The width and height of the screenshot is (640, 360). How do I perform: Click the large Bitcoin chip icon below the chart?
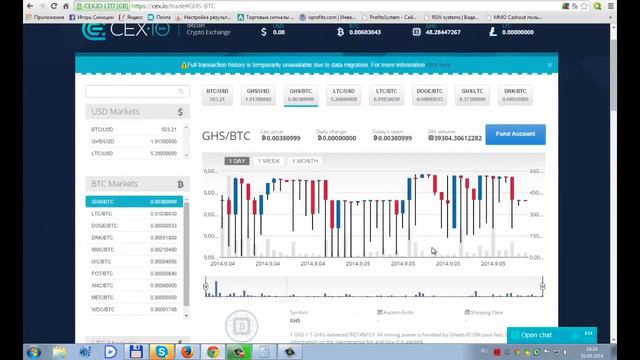click(x=241, y=326)
